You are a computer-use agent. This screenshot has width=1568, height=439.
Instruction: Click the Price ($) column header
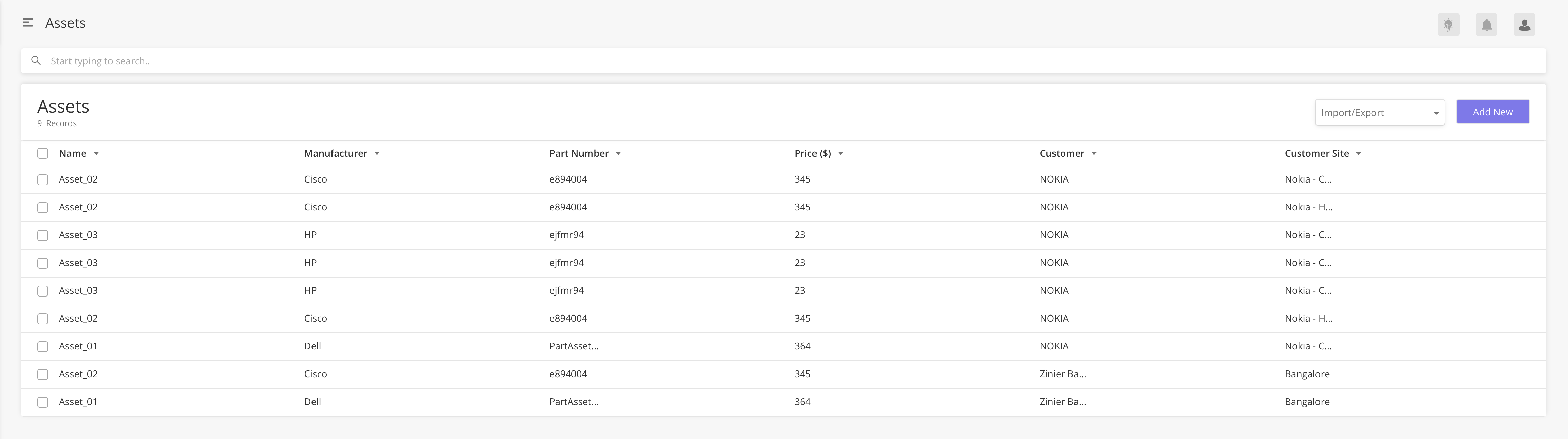812,153
